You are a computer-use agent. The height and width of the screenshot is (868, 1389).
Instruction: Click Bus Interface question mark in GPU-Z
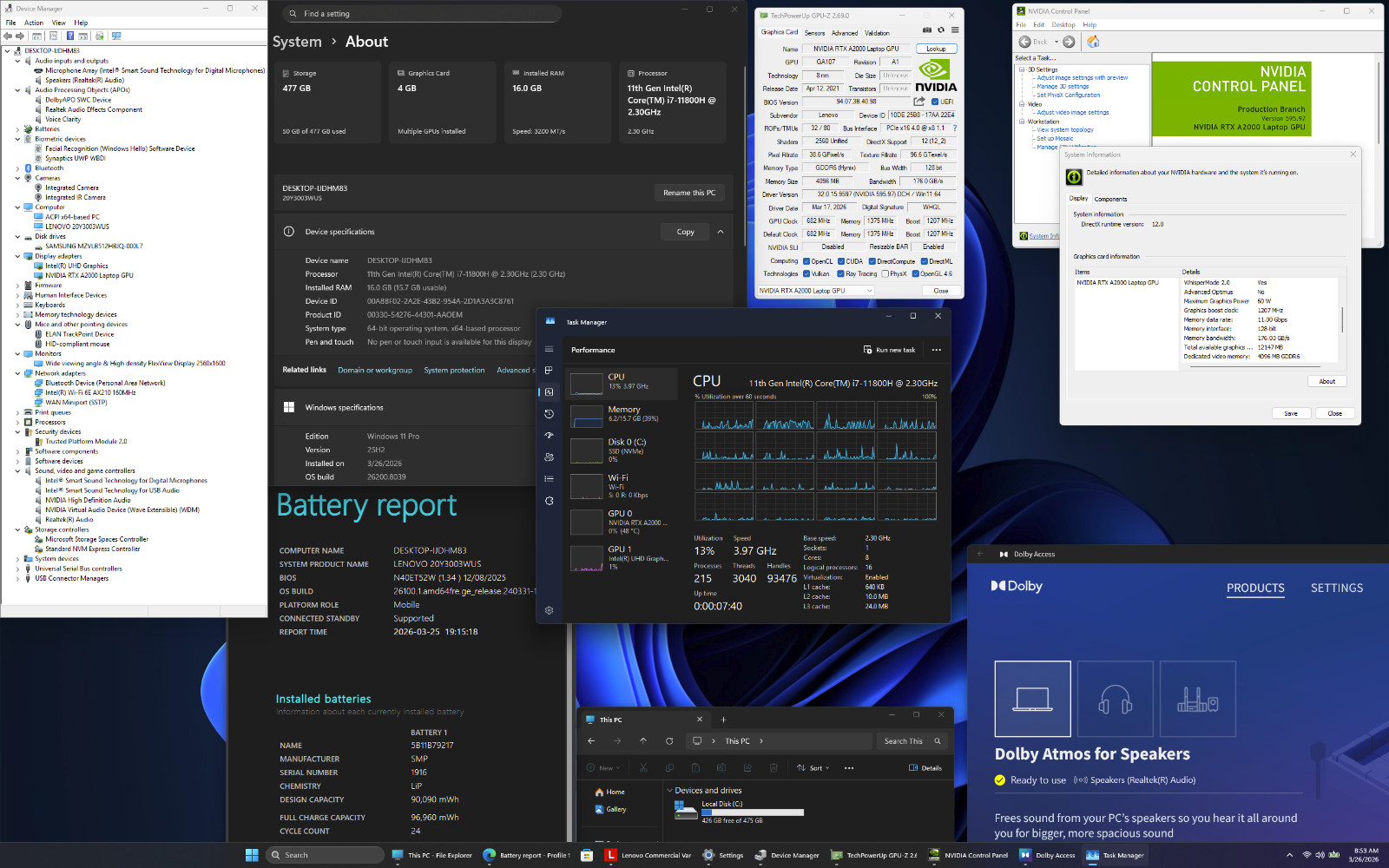(955, 128)
